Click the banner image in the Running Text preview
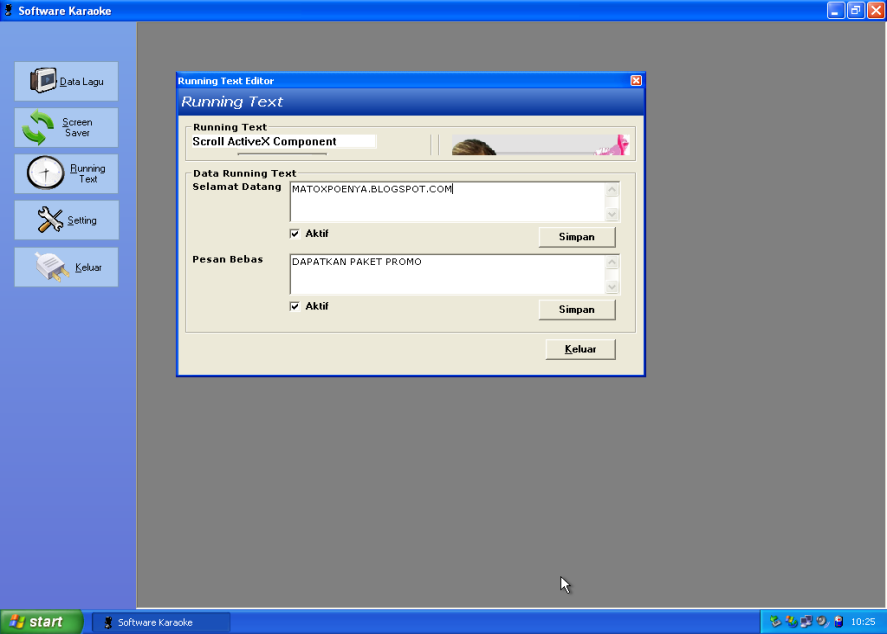 [540, 145]
